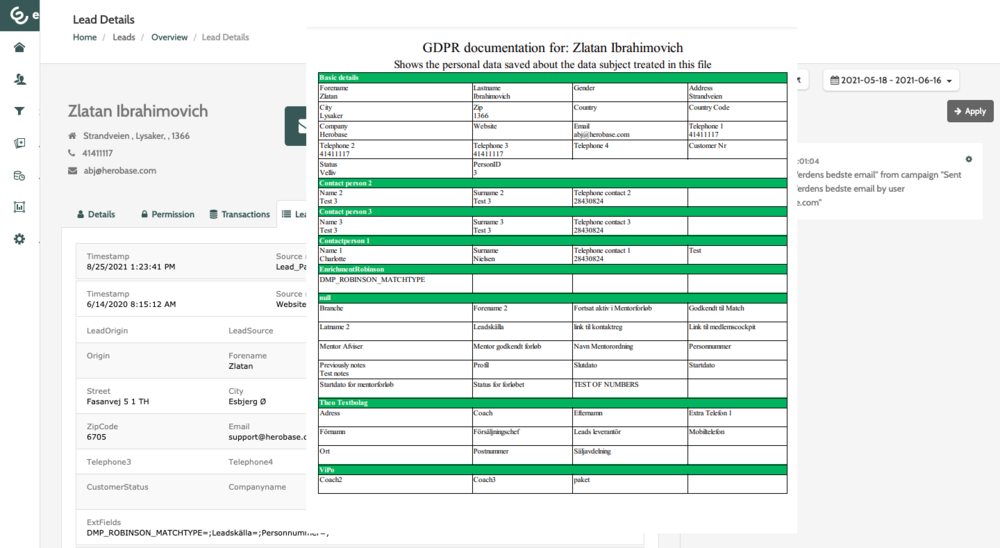
Task: Select the 8/25/2021 1:23:41 PM timestamp row
Action: pos(191,262)
